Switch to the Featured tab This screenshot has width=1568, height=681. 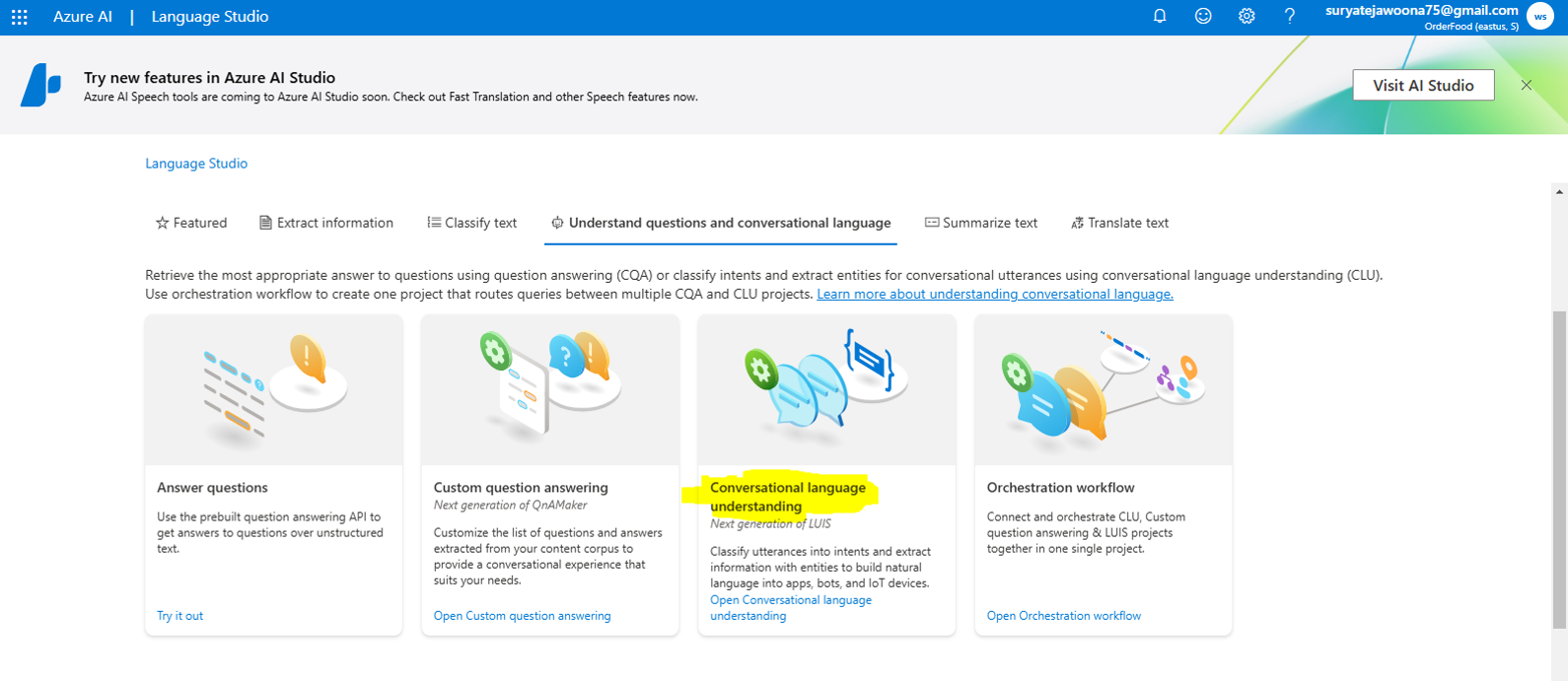pos(191,223)
